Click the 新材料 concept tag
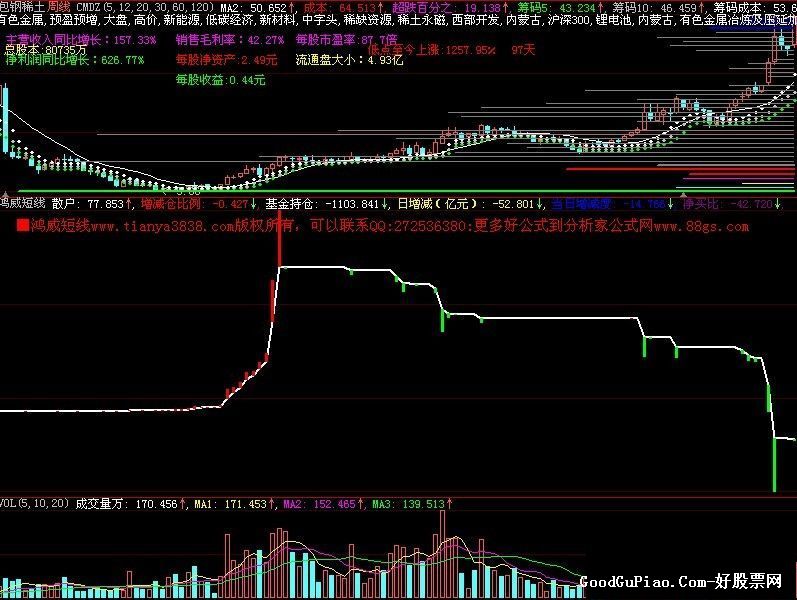The height and width of the screenshot is (600, 797). pos(276,20)
